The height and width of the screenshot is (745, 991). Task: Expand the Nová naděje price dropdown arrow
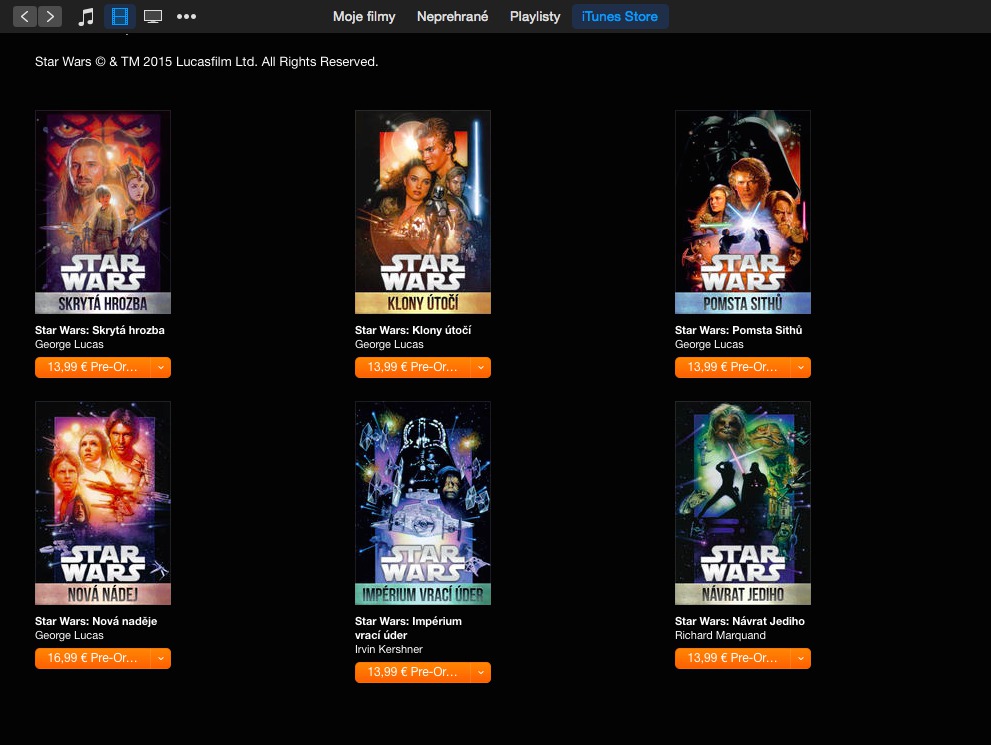coord(161,658)
